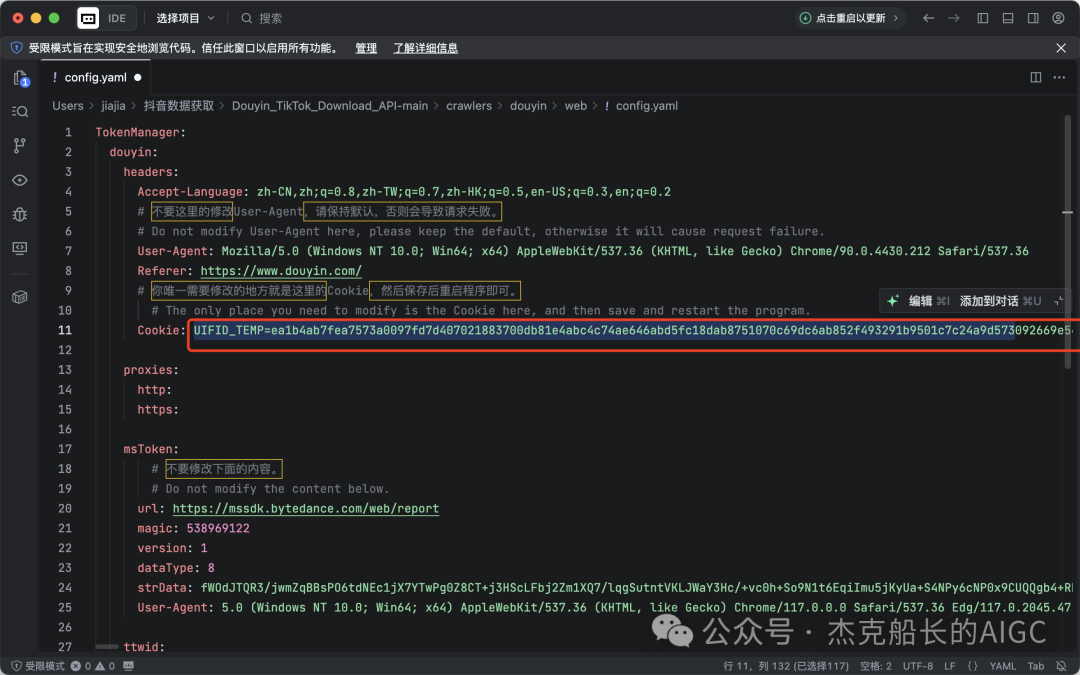The width and height of the screenshot is (1080, 675).
Task: Click the TokenManager key on line 1
Action: coord(138,132)
